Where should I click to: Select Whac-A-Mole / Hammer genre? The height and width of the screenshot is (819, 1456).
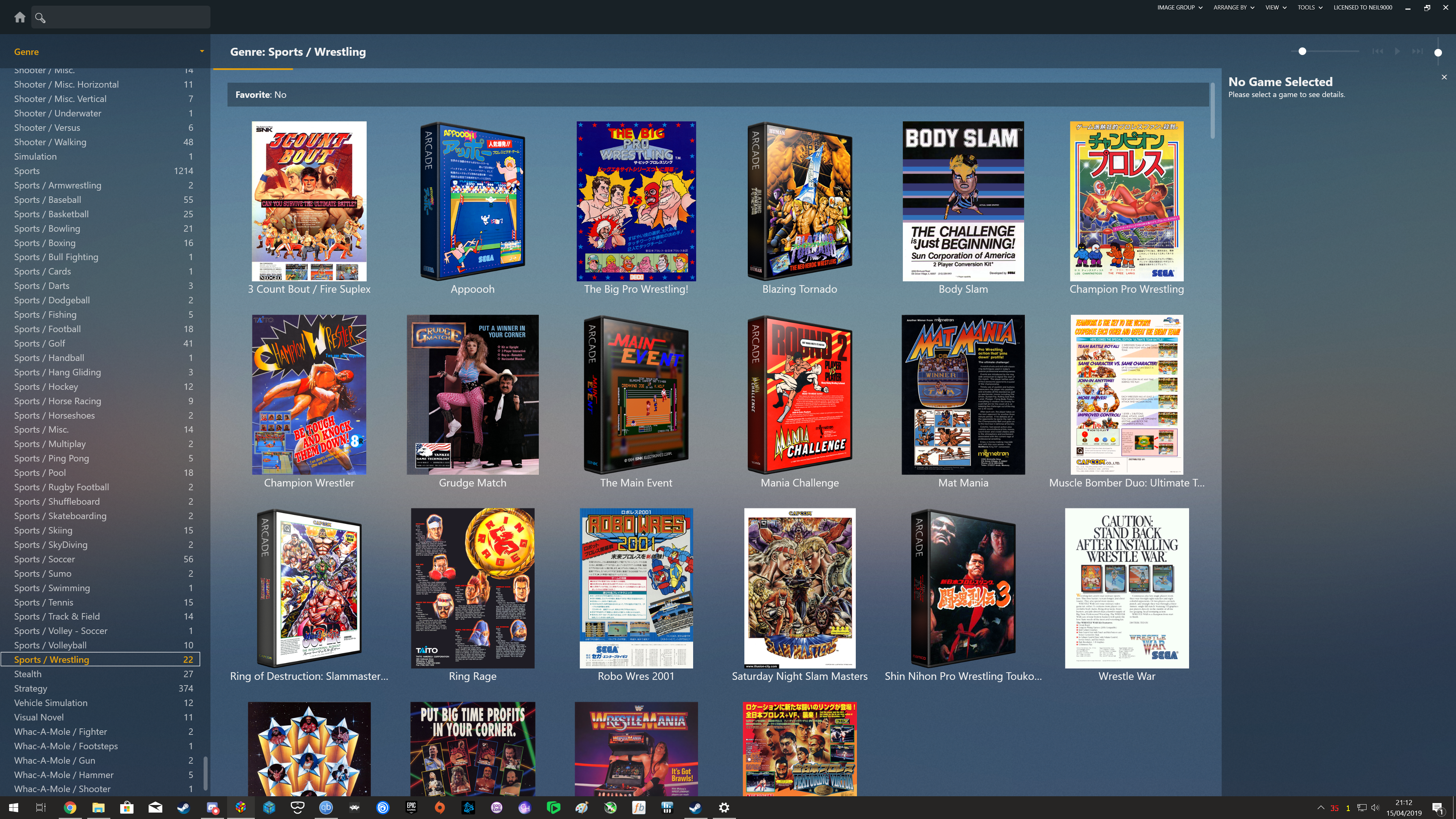[x=104, y=775]
